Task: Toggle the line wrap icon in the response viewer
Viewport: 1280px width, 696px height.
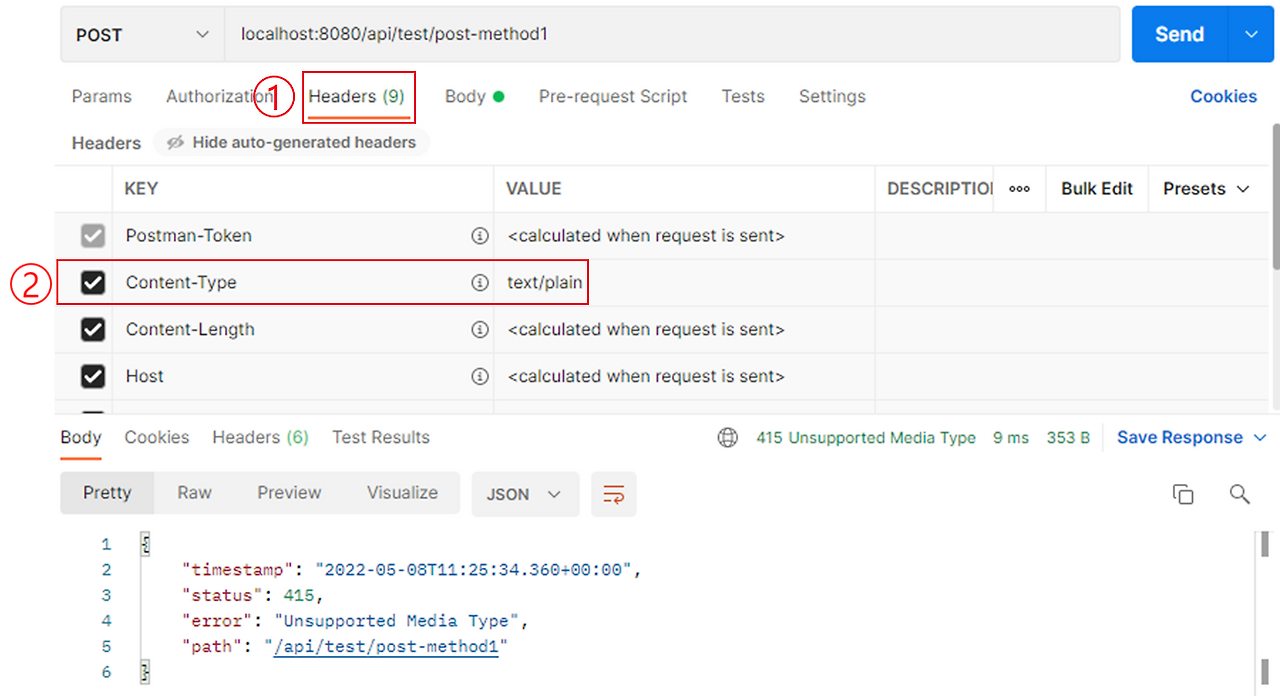Action: (613, 494)
